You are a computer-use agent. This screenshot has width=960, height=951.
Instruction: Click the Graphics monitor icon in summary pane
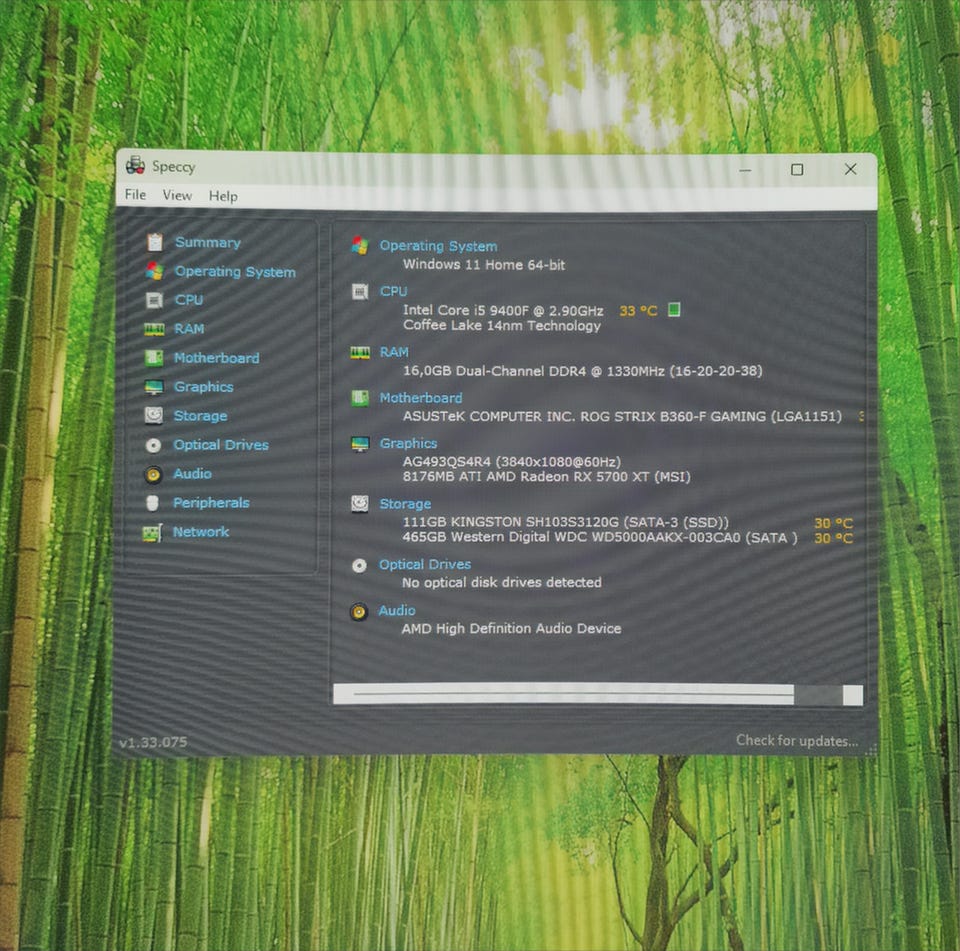360,444
